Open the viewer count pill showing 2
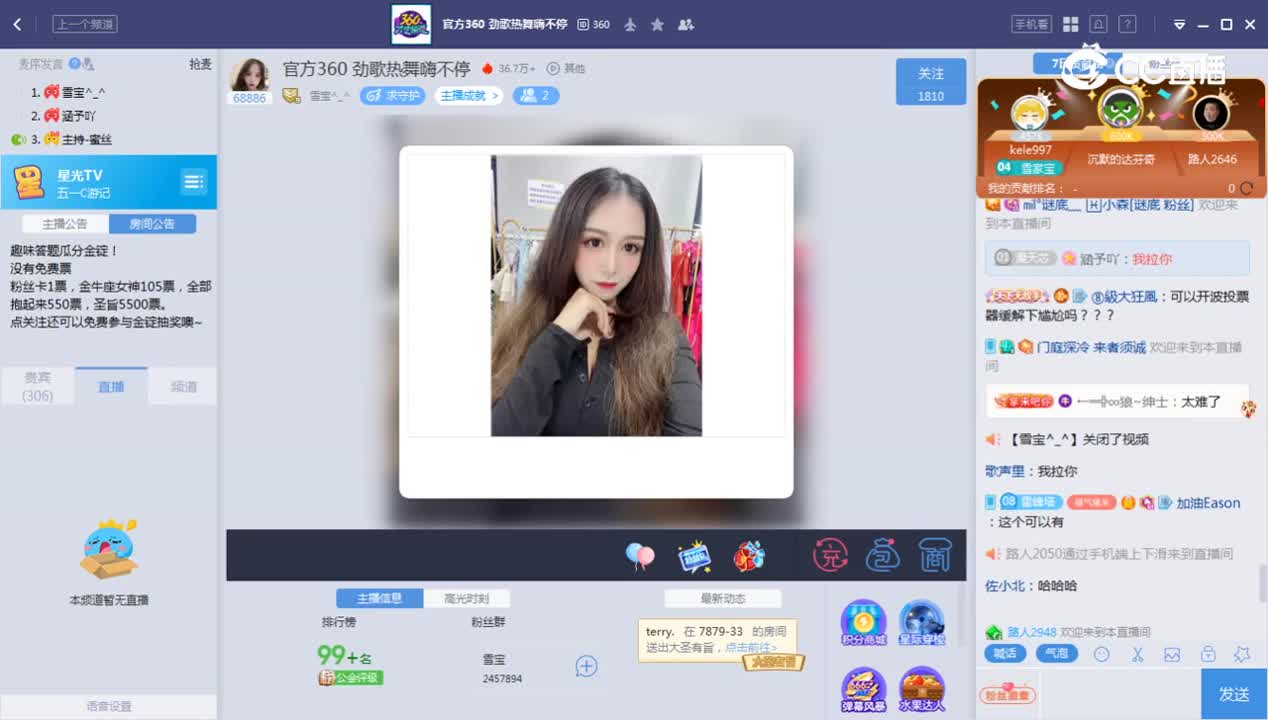The width and height of the screenshot is (1268, 720). 536,96
